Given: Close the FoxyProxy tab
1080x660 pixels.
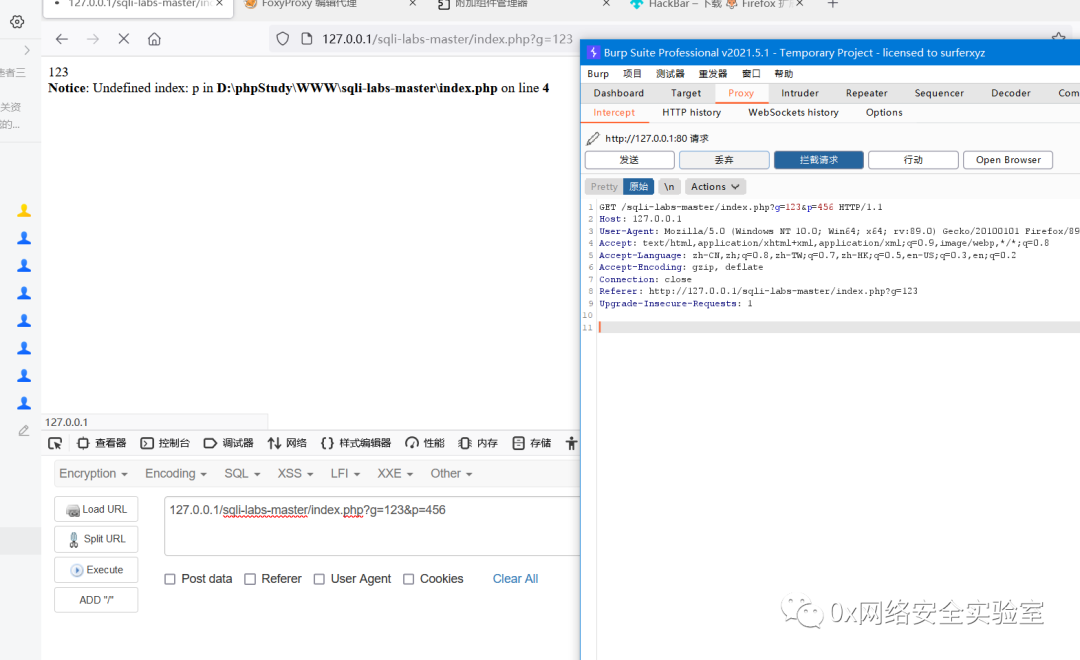Looking at the screenshot, I should pyautogui.click(x=413, y=4).
